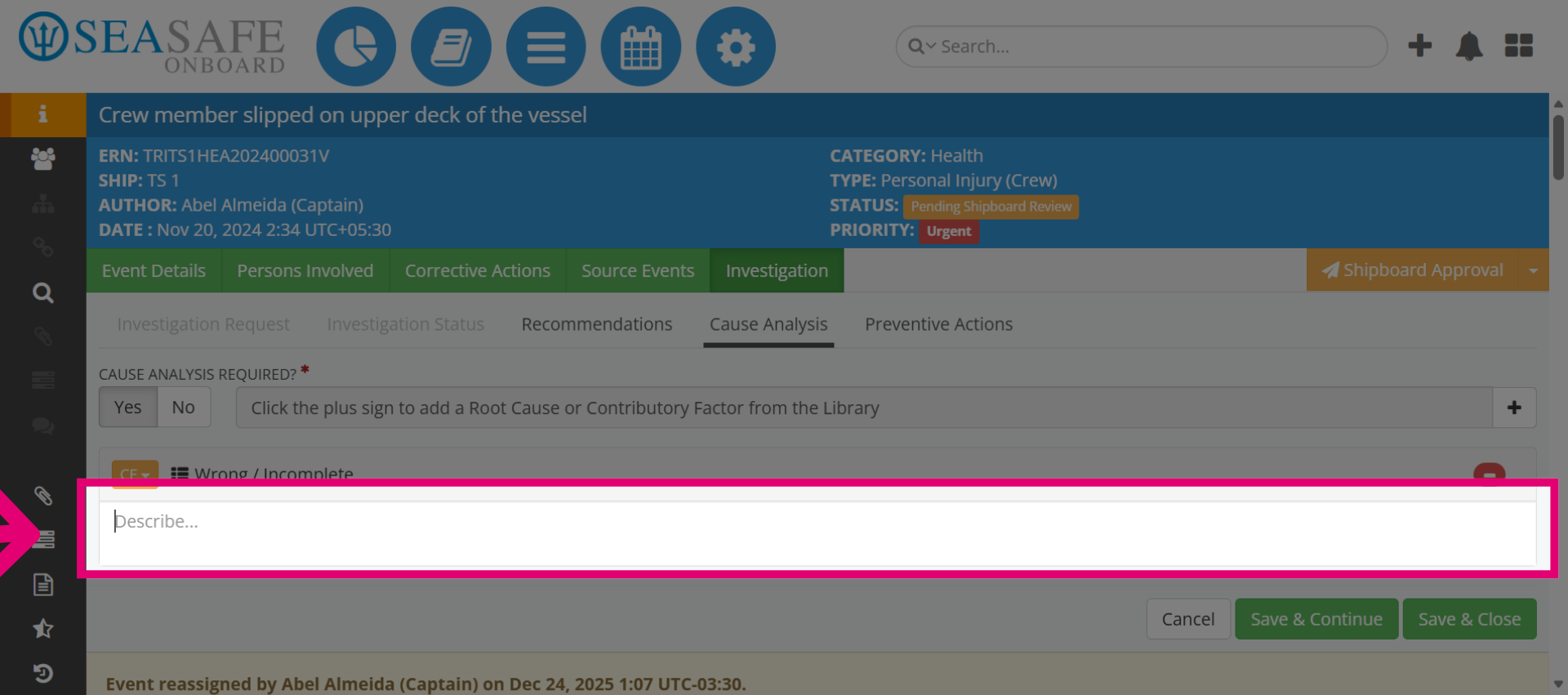Open the settings gear icon
This screenshot has width=1568, height=695.
pos(735,47)
